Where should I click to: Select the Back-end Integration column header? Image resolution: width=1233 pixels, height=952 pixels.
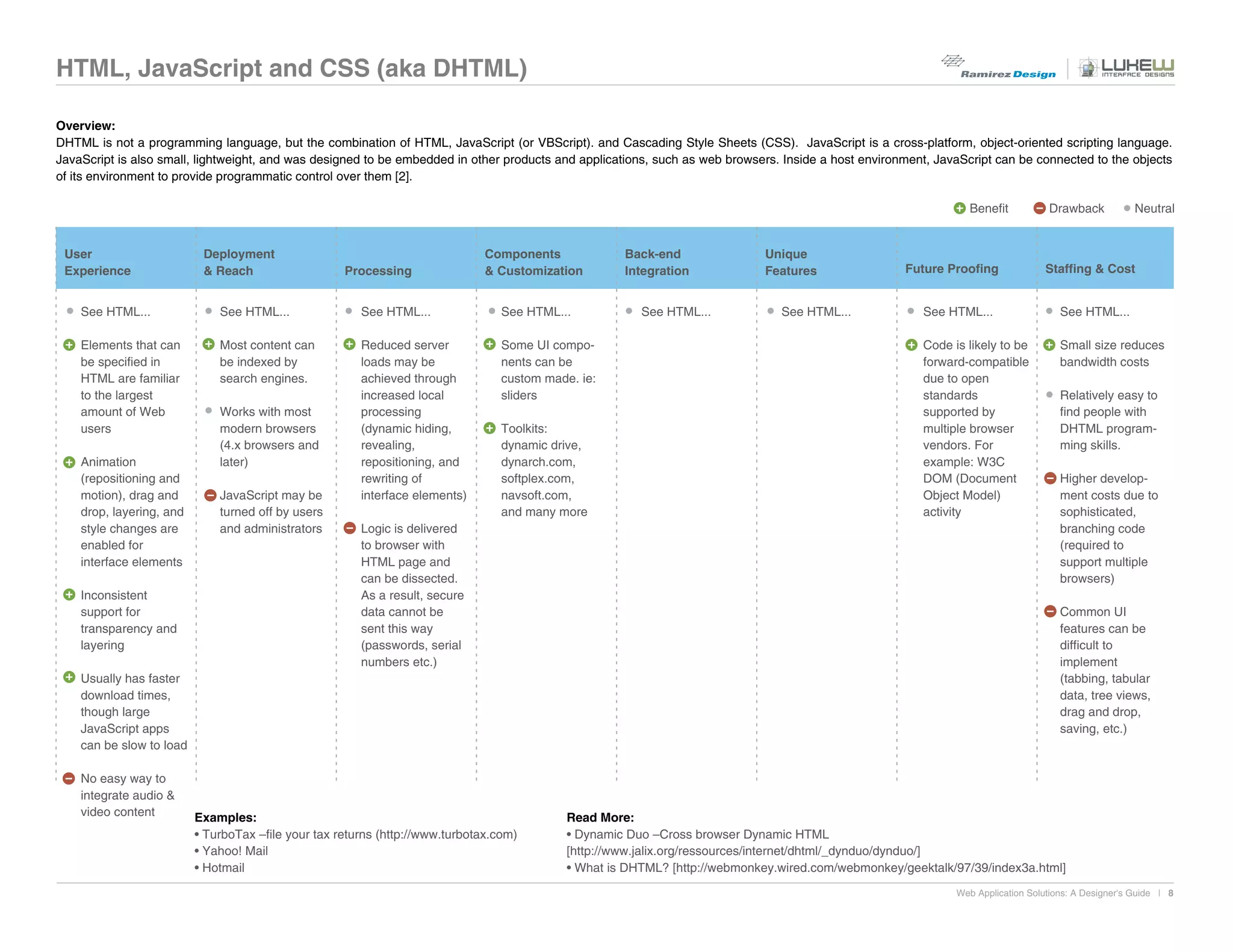656,262
